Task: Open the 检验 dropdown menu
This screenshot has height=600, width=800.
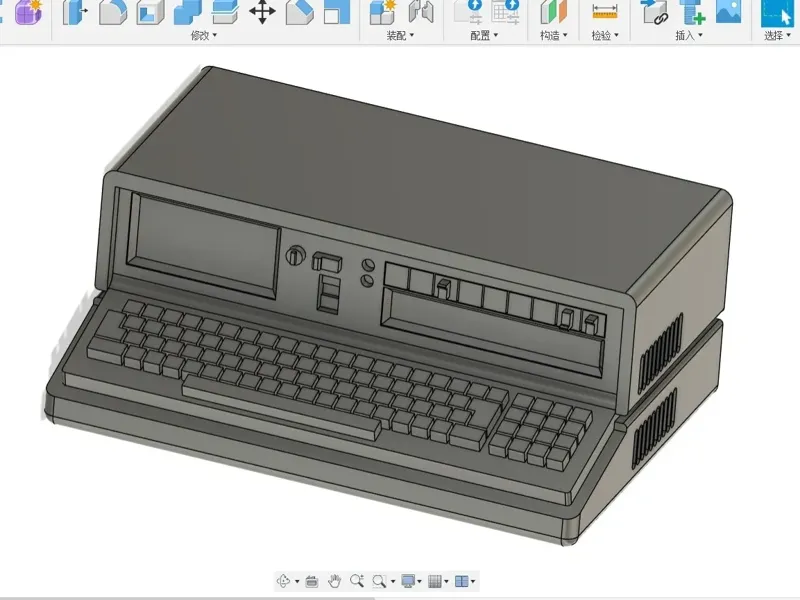Action: pyautogui.click(x=605, y=35)
